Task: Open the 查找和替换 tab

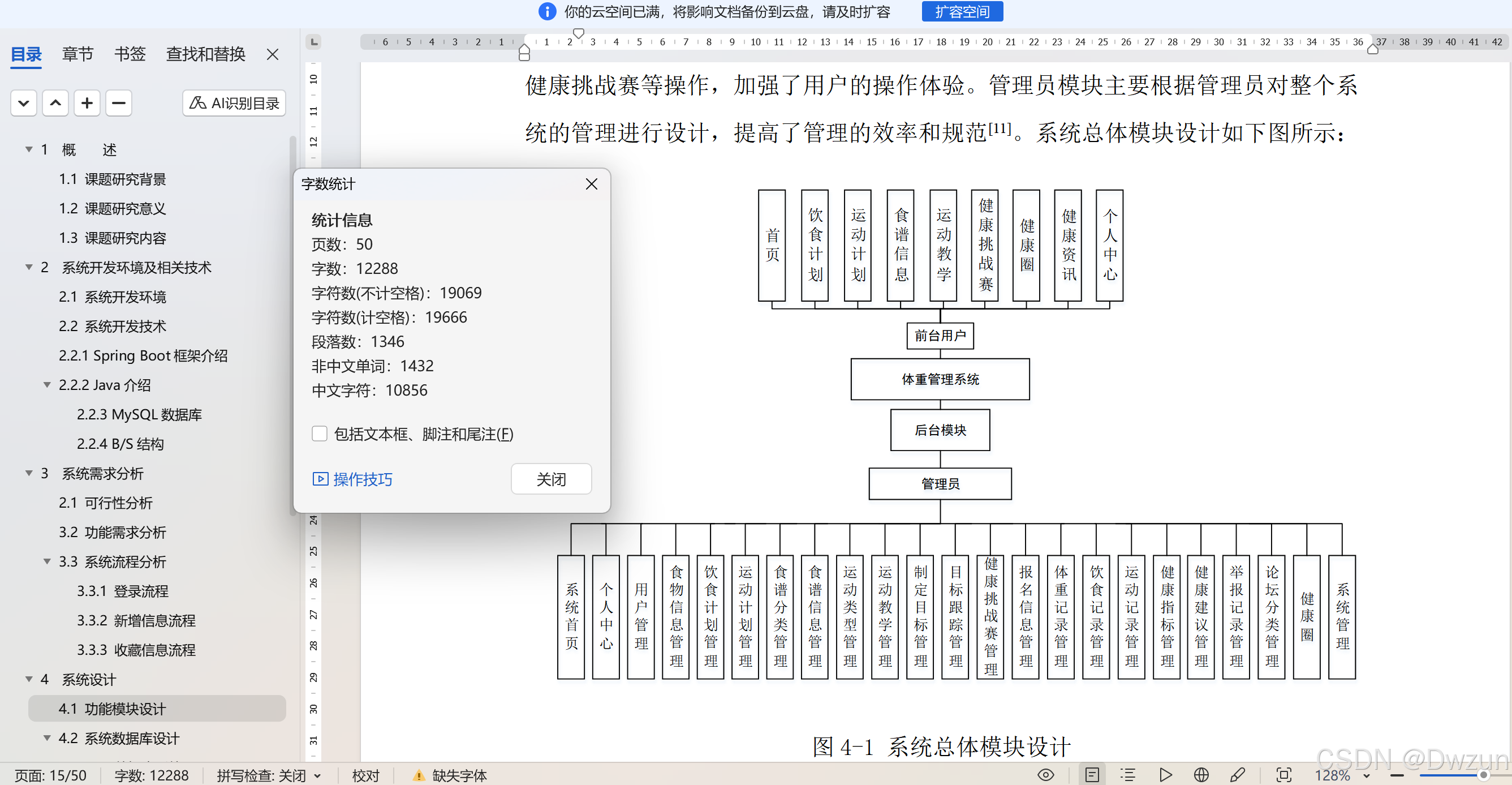Action: tap(205, 54)
